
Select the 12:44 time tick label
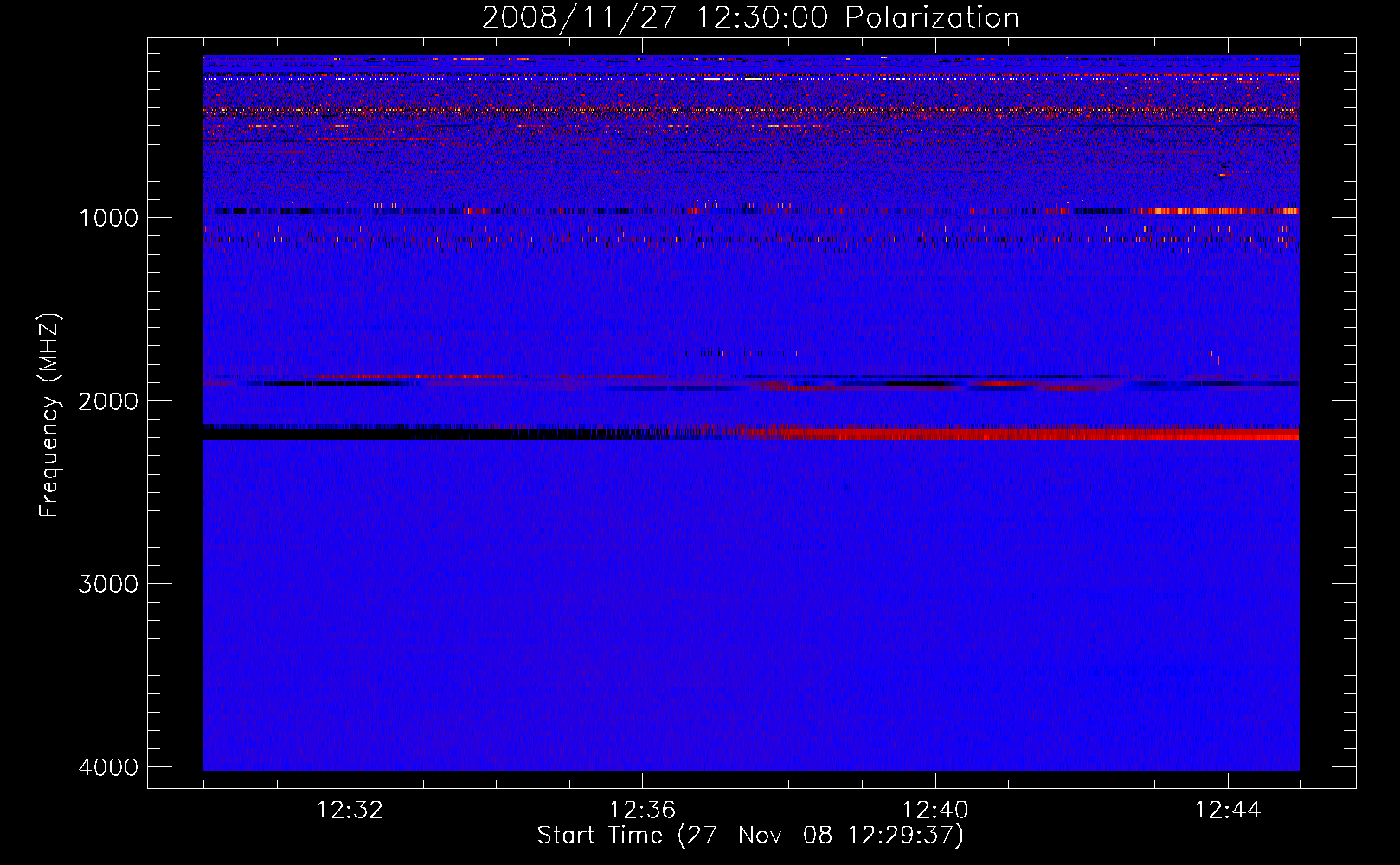1228,811
